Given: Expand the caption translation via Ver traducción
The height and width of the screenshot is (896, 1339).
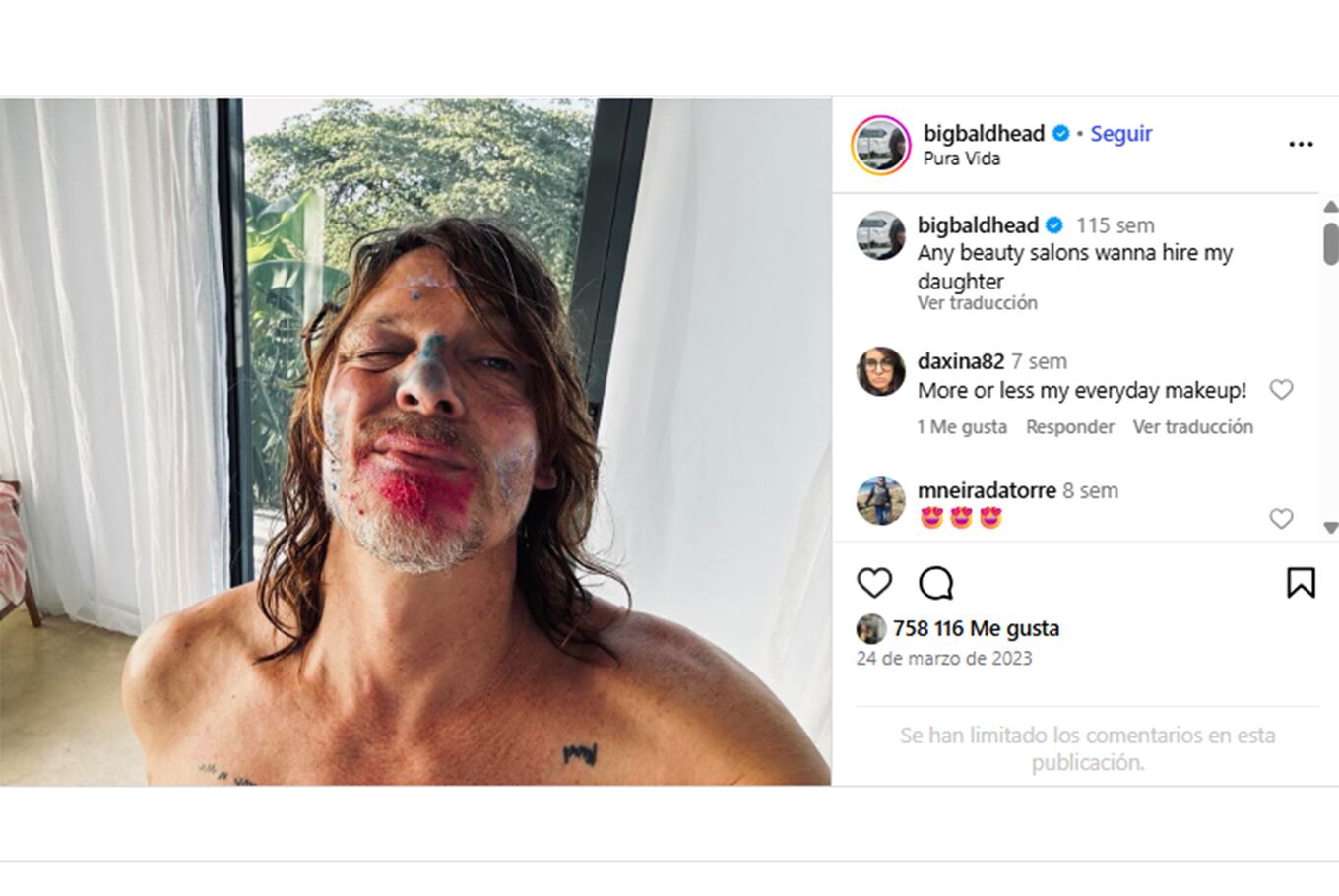Looking at the screenshot, I should (977, 303).
